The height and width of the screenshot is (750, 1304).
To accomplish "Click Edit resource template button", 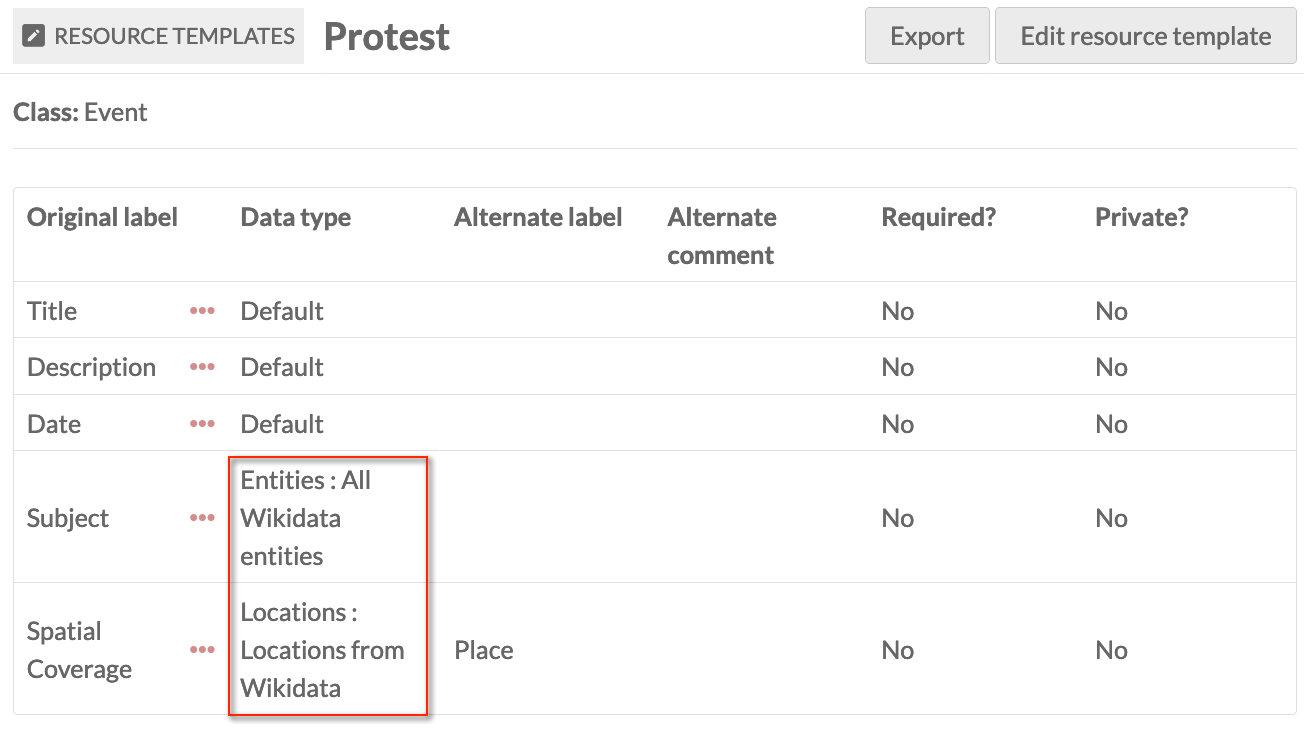I will [x=1145, y=37].
